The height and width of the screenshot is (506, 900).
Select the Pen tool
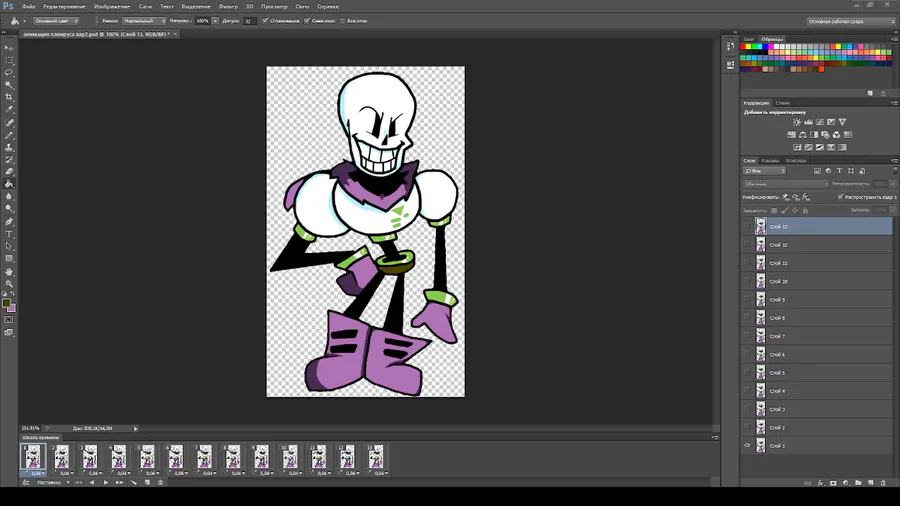(x=9, y=221)
